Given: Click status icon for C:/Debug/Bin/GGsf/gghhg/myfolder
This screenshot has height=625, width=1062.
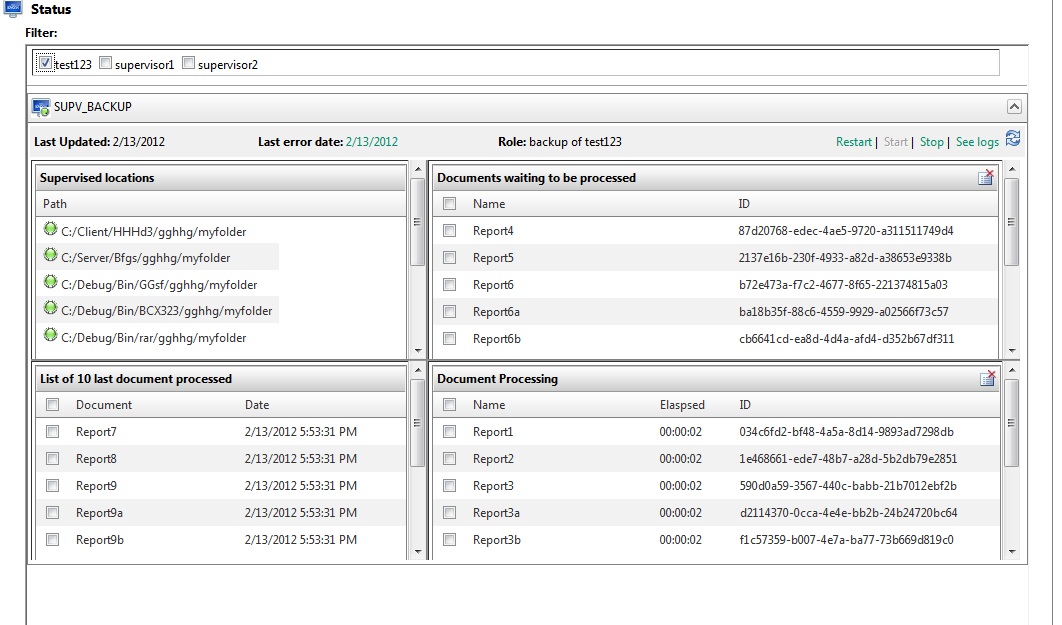Looking at the screenshot, I should pos(50,282).
